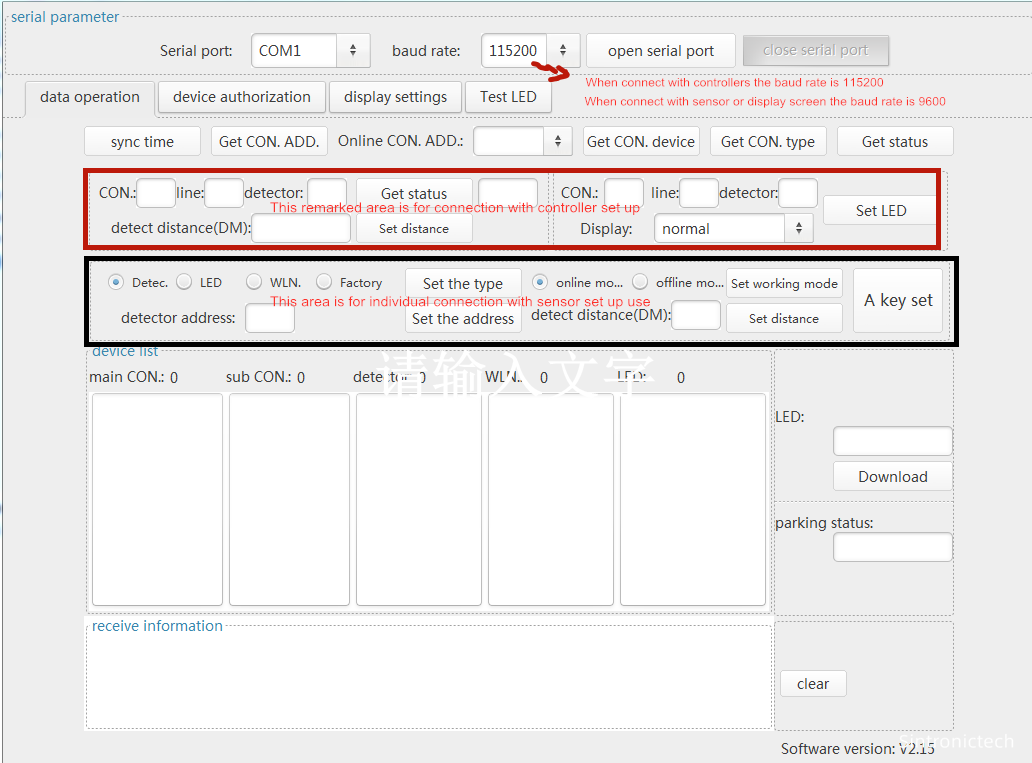Clear the receive information log
1032x763 pixels.
coord(813,684)
